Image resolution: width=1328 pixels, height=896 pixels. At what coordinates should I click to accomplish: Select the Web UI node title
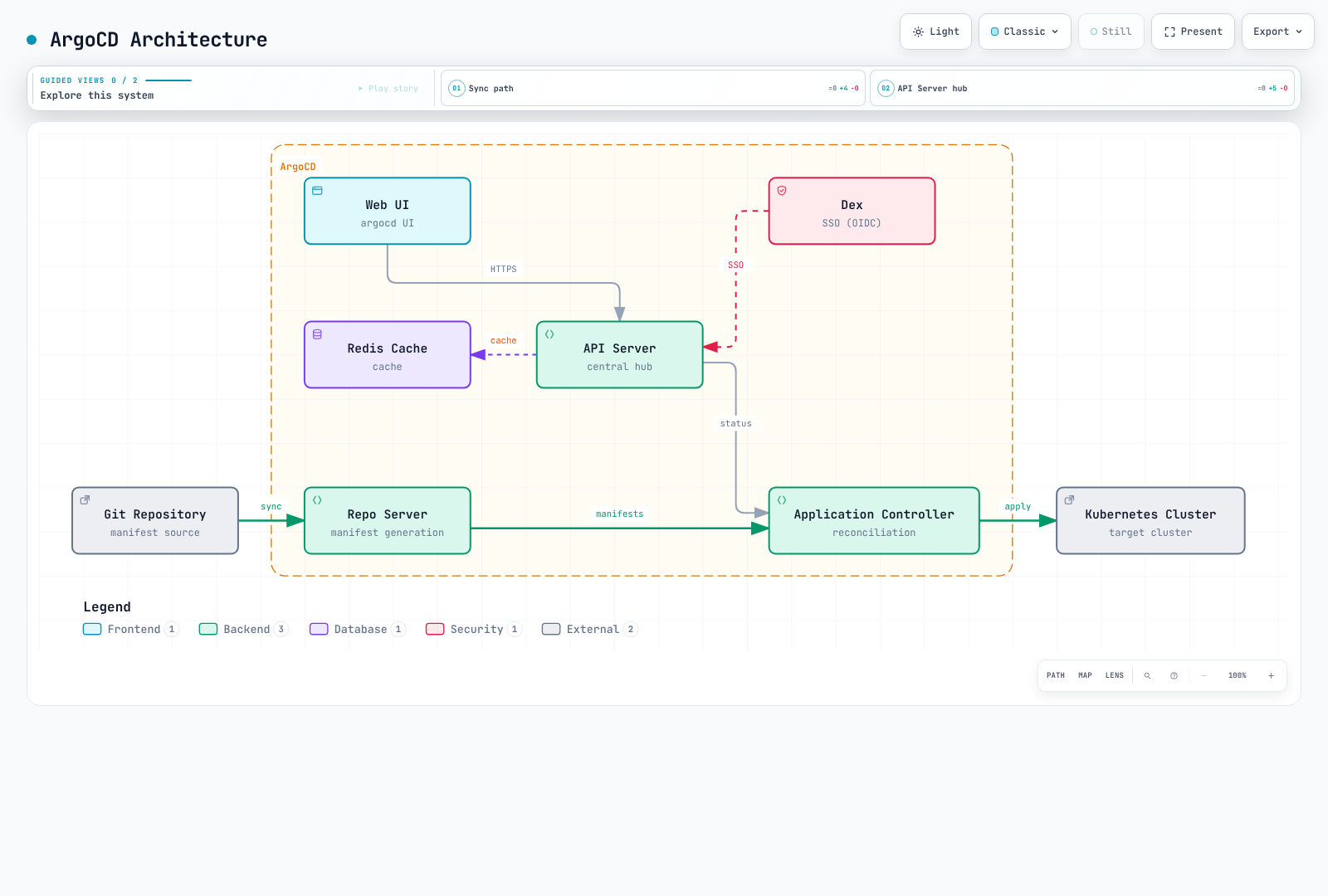pyautogui.click(x=388, y=205)
